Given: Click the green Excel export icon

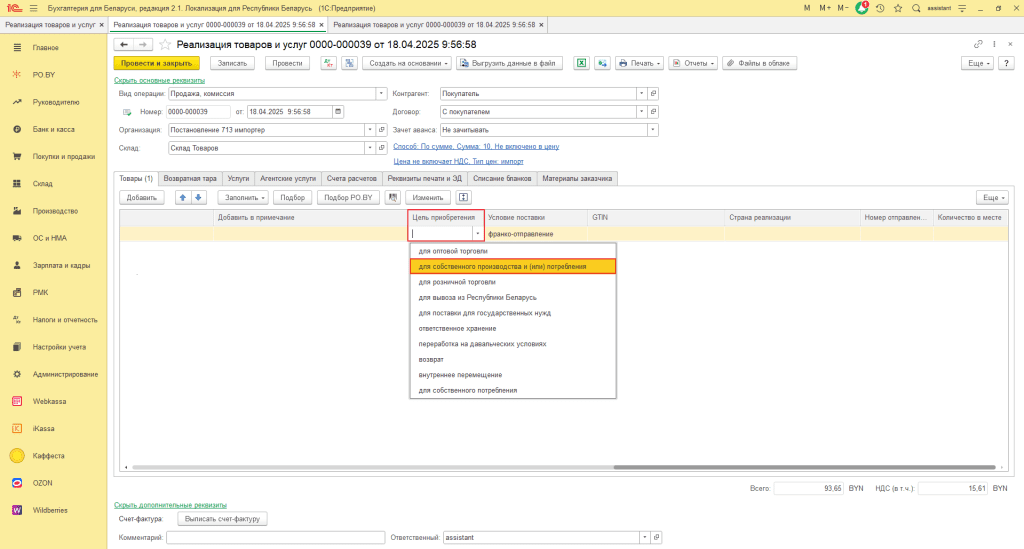Looking at the screenshot, I should (581, 63).
